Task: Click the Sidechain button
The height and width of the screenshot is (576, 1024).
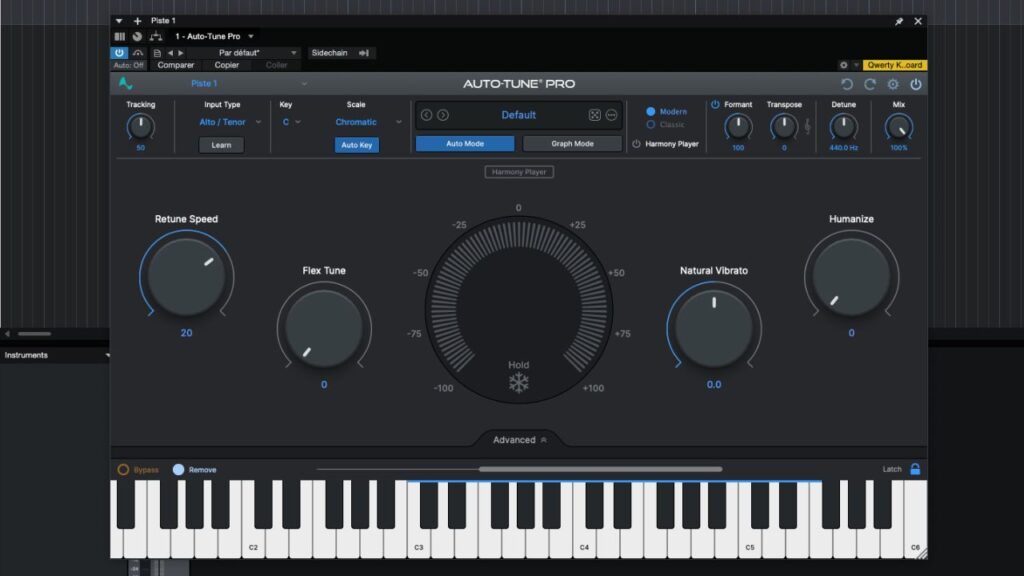Action: point(330,53)
